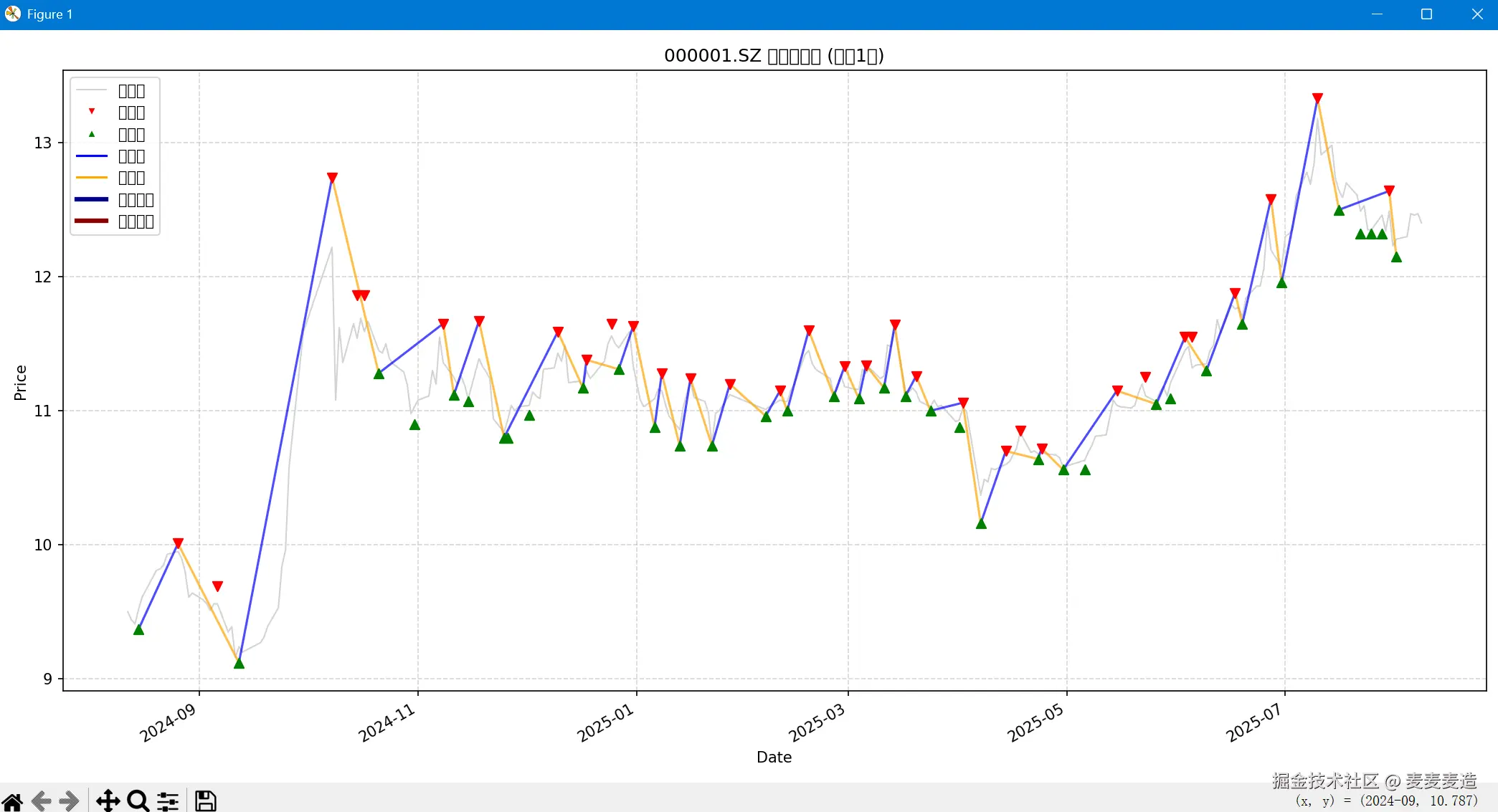This screenshot has width=1498, height=812.
Task: Click the red down-triangle legend marker
Action: pos(92,112)
